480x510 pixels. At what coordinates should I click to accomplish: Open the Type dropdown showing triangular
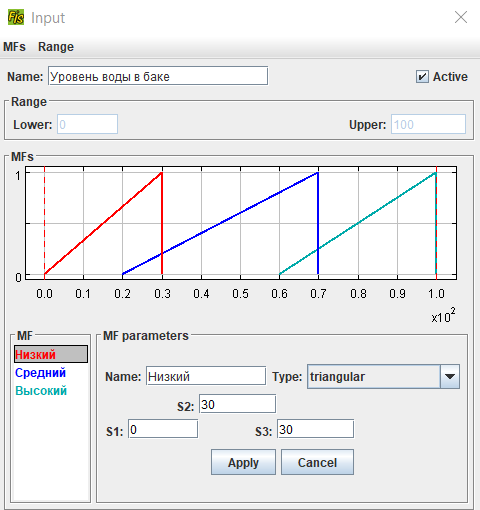[x=383, y=377]
